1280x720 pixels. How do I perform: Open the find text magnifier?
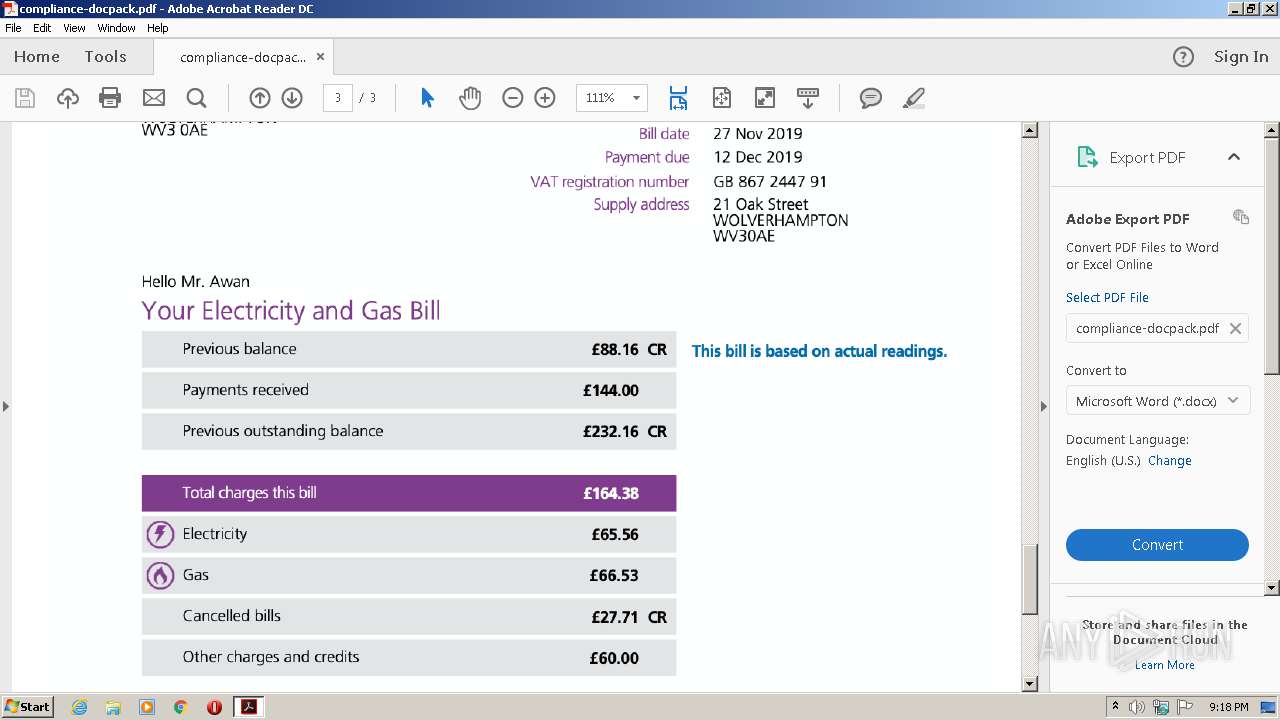coord(196,98)
